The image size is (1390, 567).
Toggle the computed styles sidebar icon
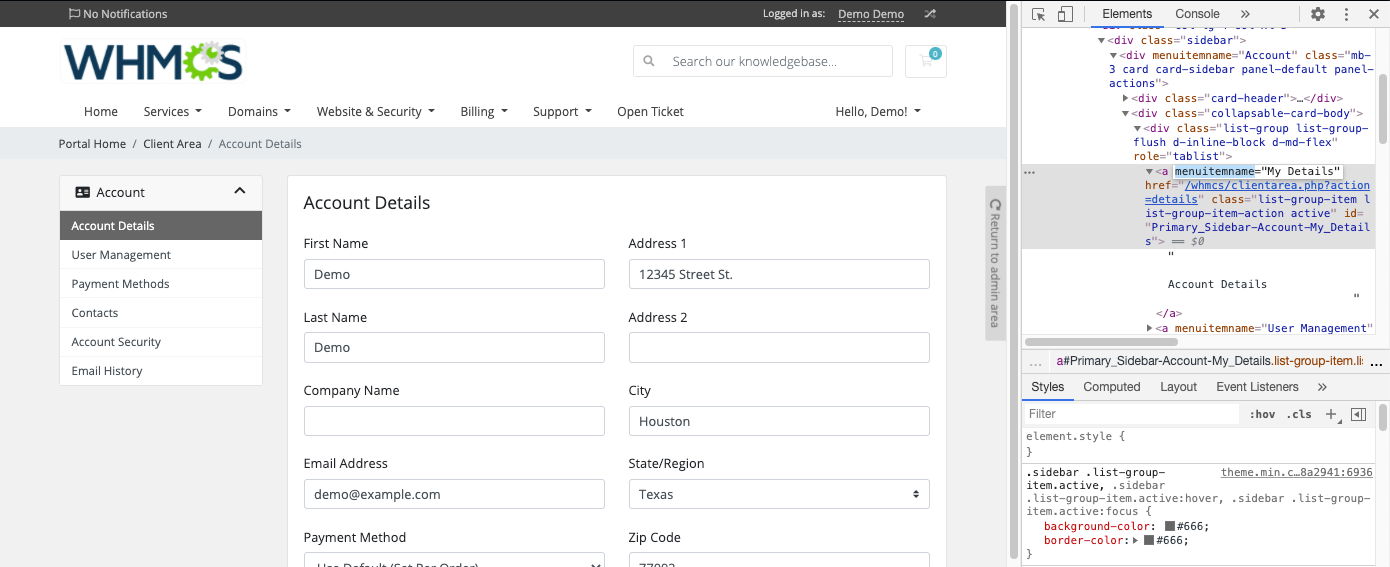point(1358,414)
